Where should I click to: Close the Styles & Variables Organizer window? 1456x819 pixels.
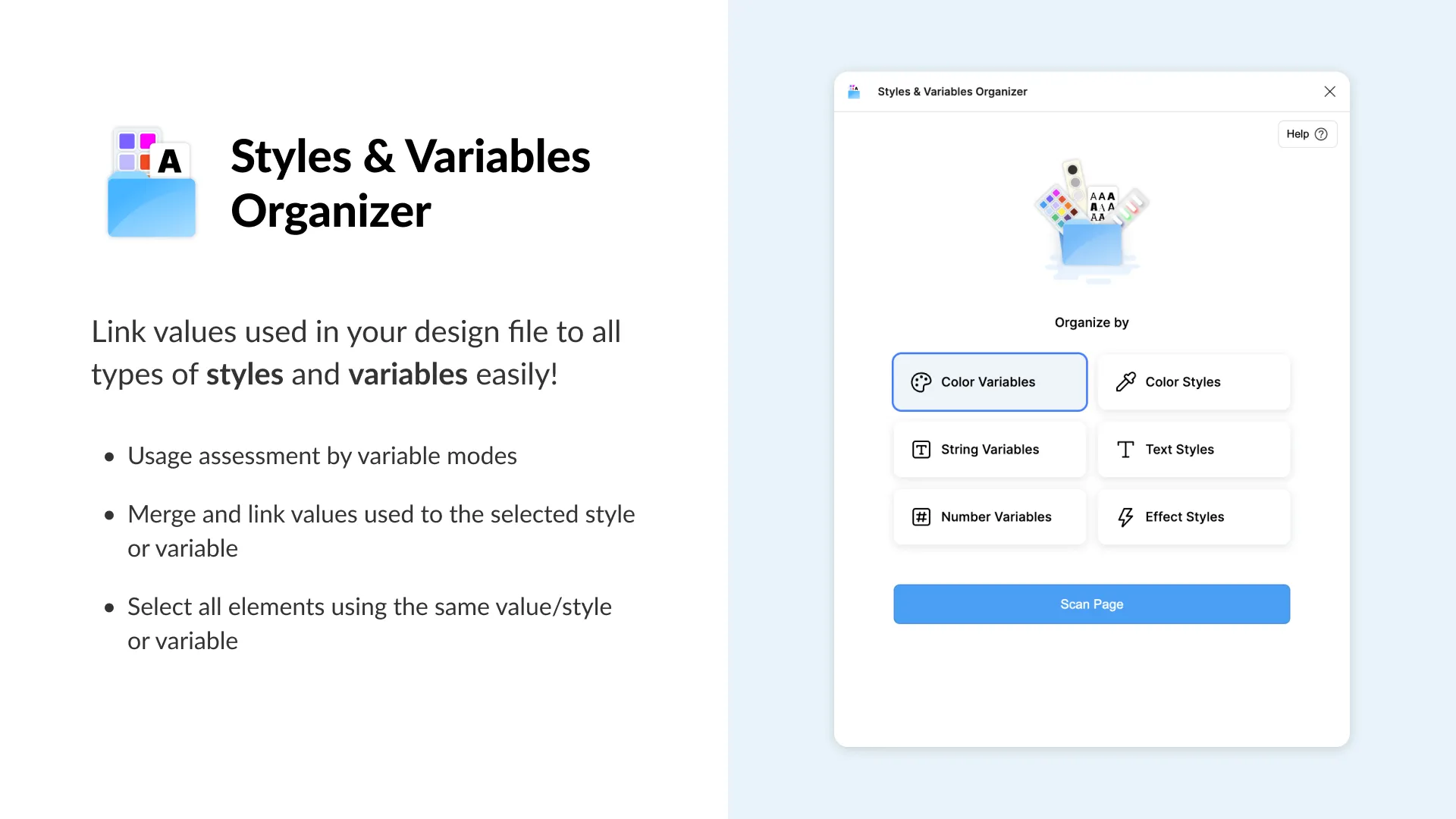pyautogui.click(x=1329, y=91)
